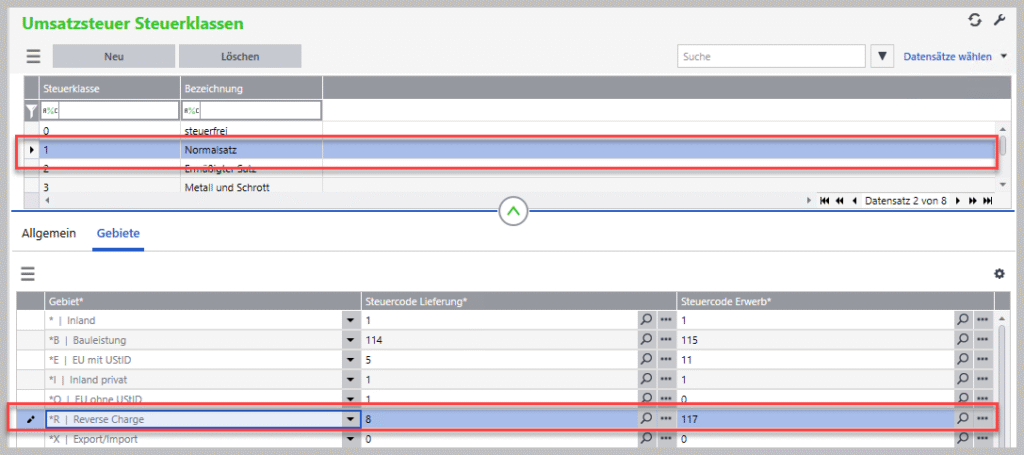This screenshot has height=455, width=1024.
Task: Click ellipsis button in Inland Steuercode Erwerb
Action: [x=983, y=320]
